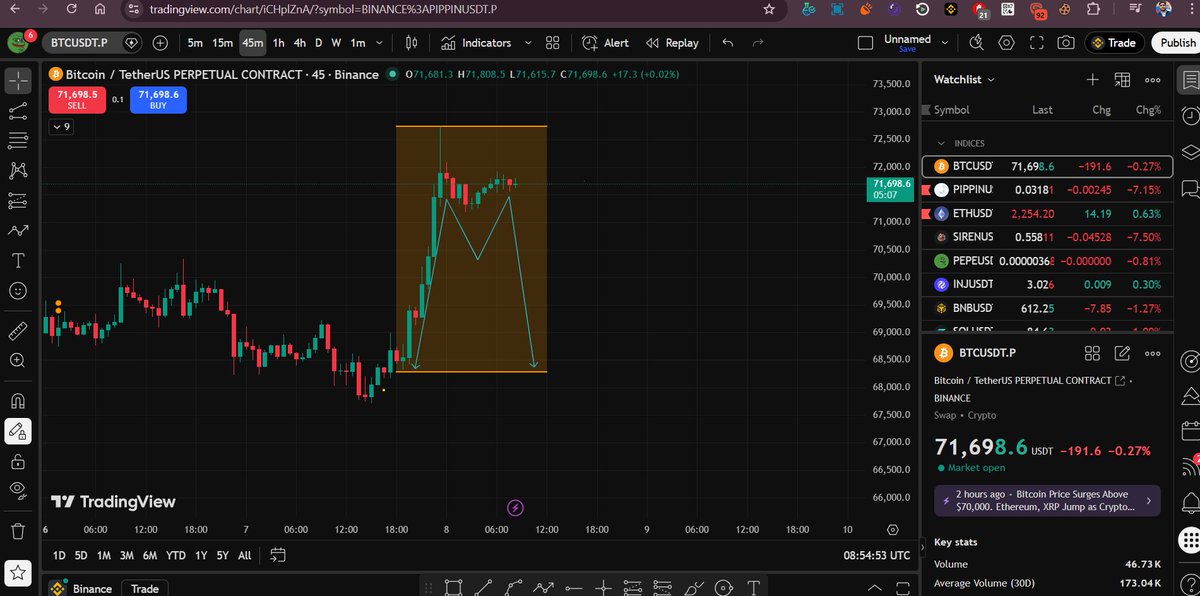Take a chart snapshot with camera
The width and height of the screenshot is (1200, 596).
point(1067,43)
